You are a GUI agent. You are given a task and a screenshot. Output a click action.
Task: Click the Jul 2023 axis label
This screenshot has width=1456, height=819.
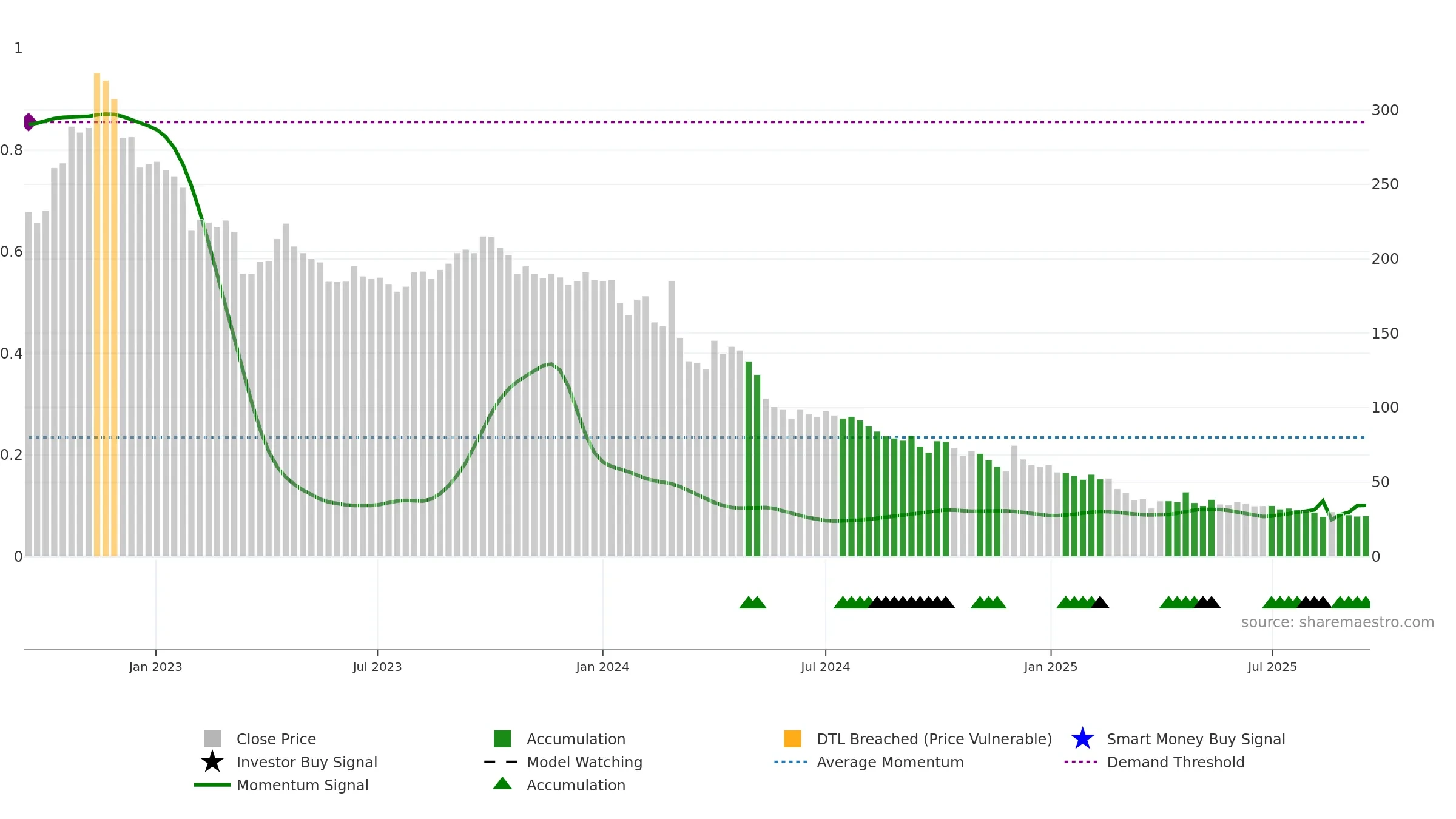[377, 667]
